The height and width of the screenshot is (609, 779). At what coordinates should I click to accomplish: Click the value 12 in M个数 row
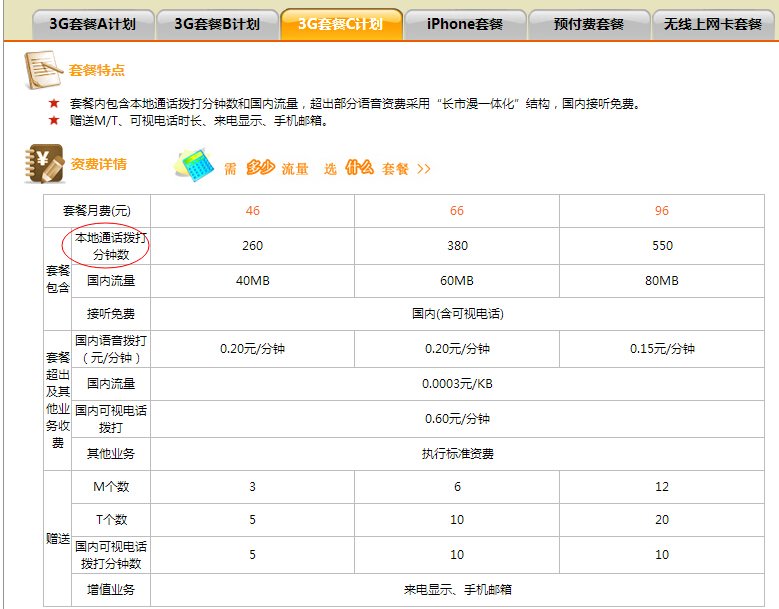pyautogui.click(x=662, y=487)
